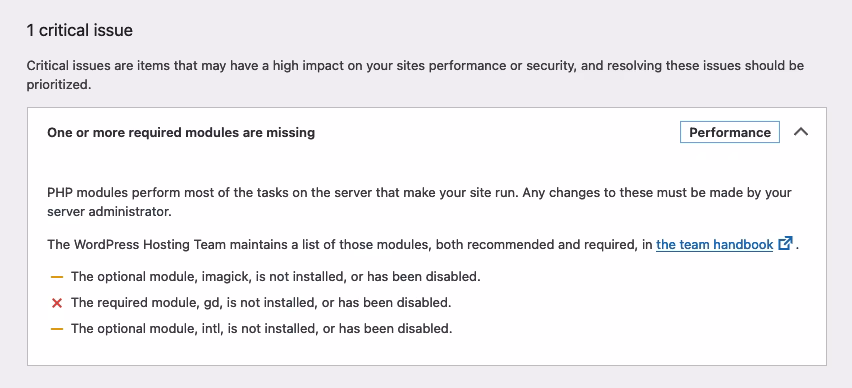This screenshot has height=388, width=852.
Task: Click the intl optional module message
Action: point(262,329)
